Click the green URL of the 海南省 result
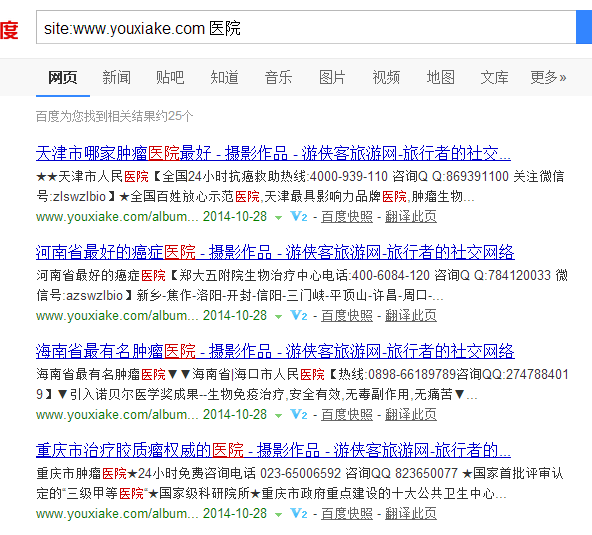Viewport: 592px width, 535px height. tap(117, 415)
